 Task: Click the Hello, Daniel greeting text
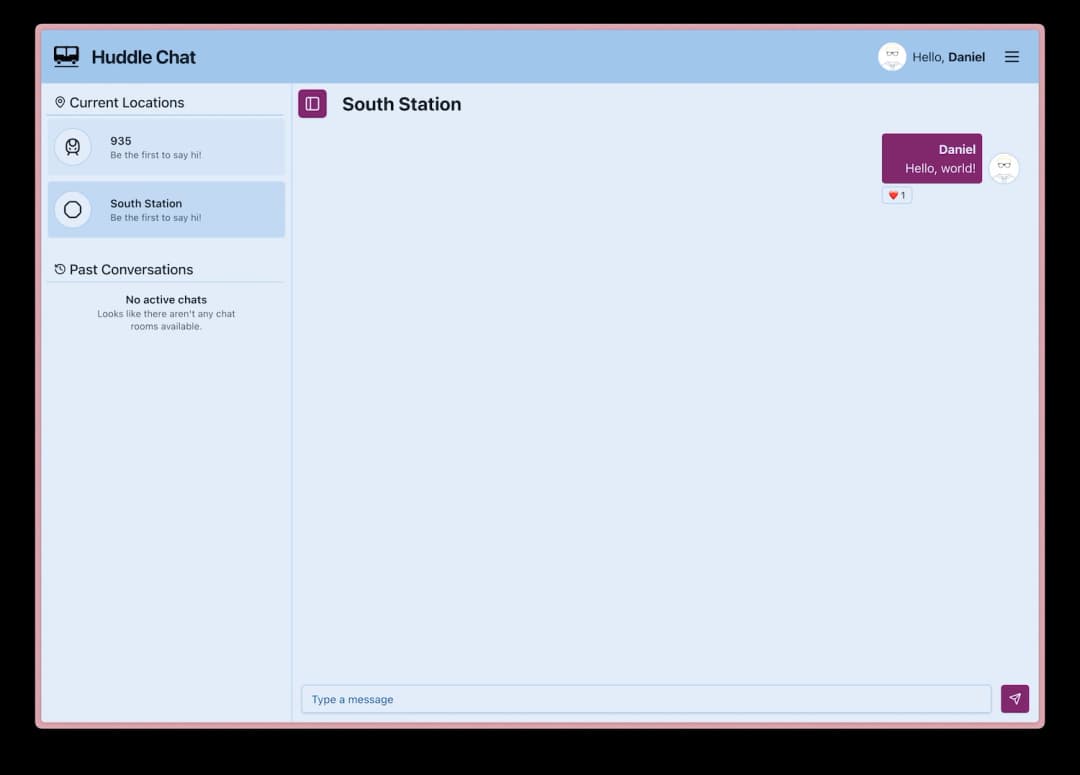(x=948, y=57)
